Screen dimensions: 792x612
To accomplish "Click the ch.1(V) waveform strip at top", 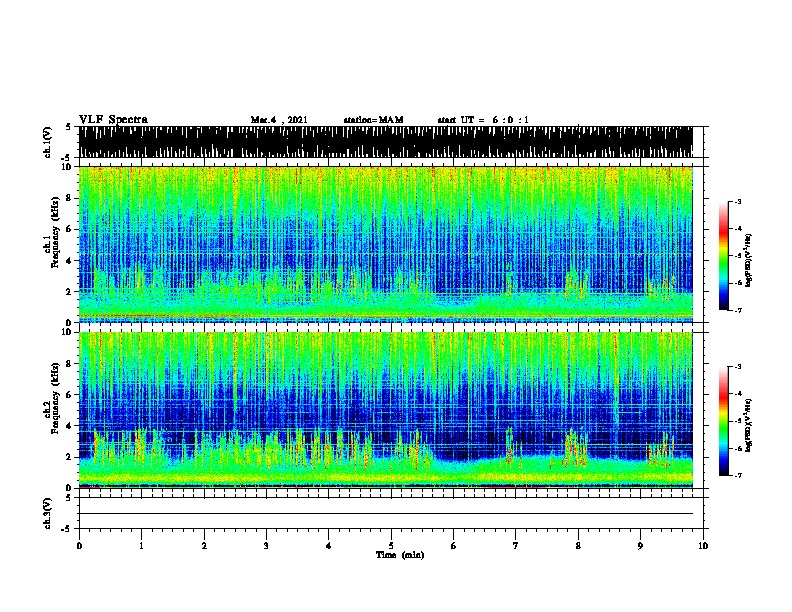I will (385, 142).
